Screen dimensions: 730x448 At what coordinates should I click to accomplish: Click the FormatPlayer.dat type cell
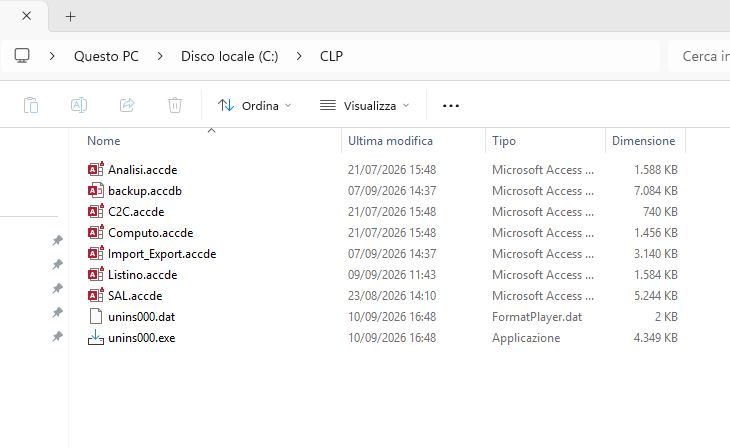(x=537, y=317)
